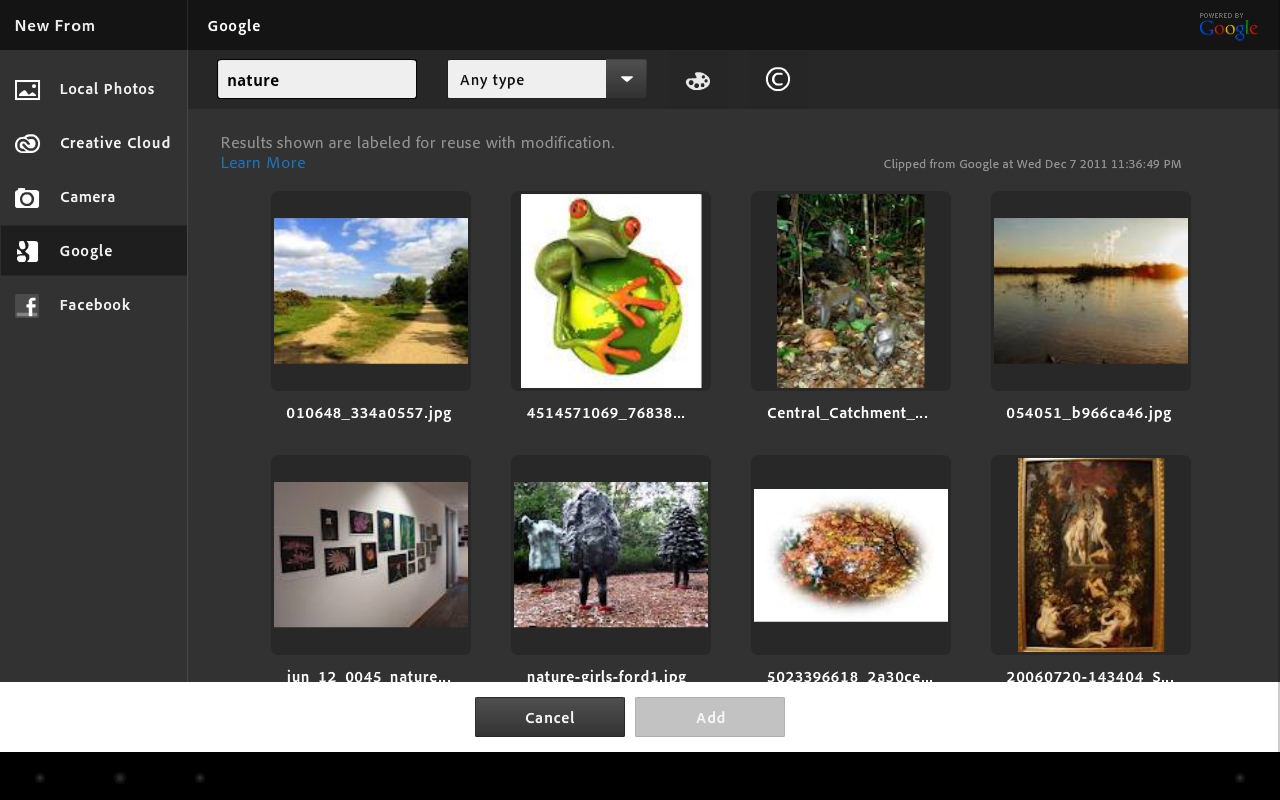Open the color filter palette icon

697,79
